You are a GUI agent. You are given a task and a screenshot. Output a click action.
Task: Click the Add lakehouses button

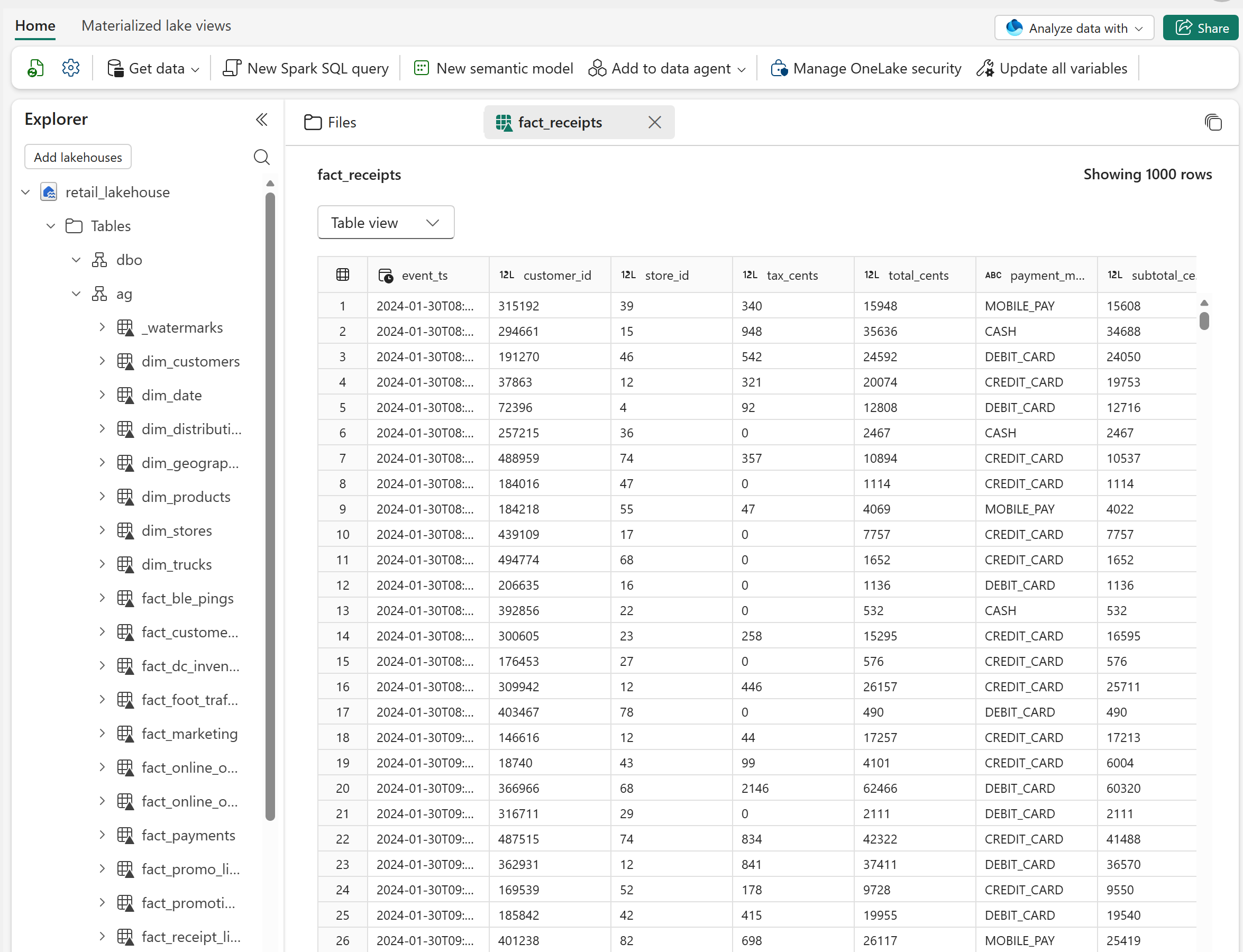click(78, 157)
